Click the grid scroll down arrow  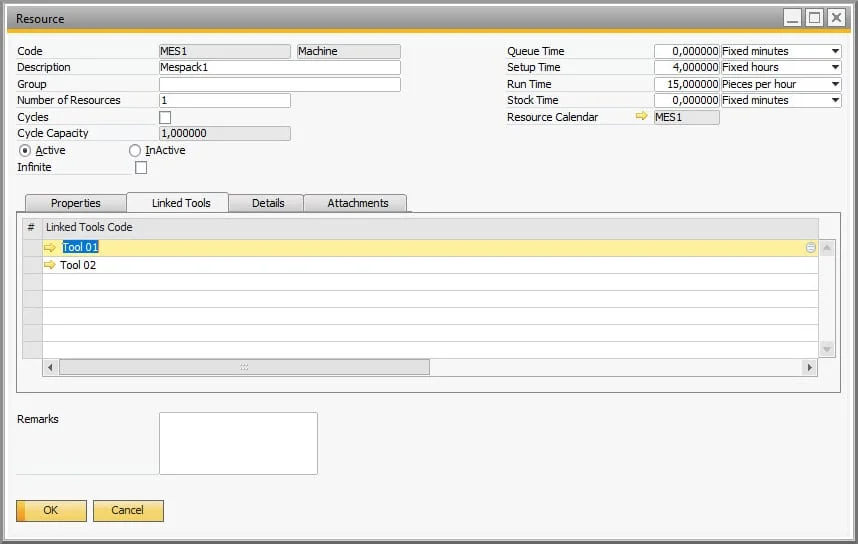(x=827, y=349)
